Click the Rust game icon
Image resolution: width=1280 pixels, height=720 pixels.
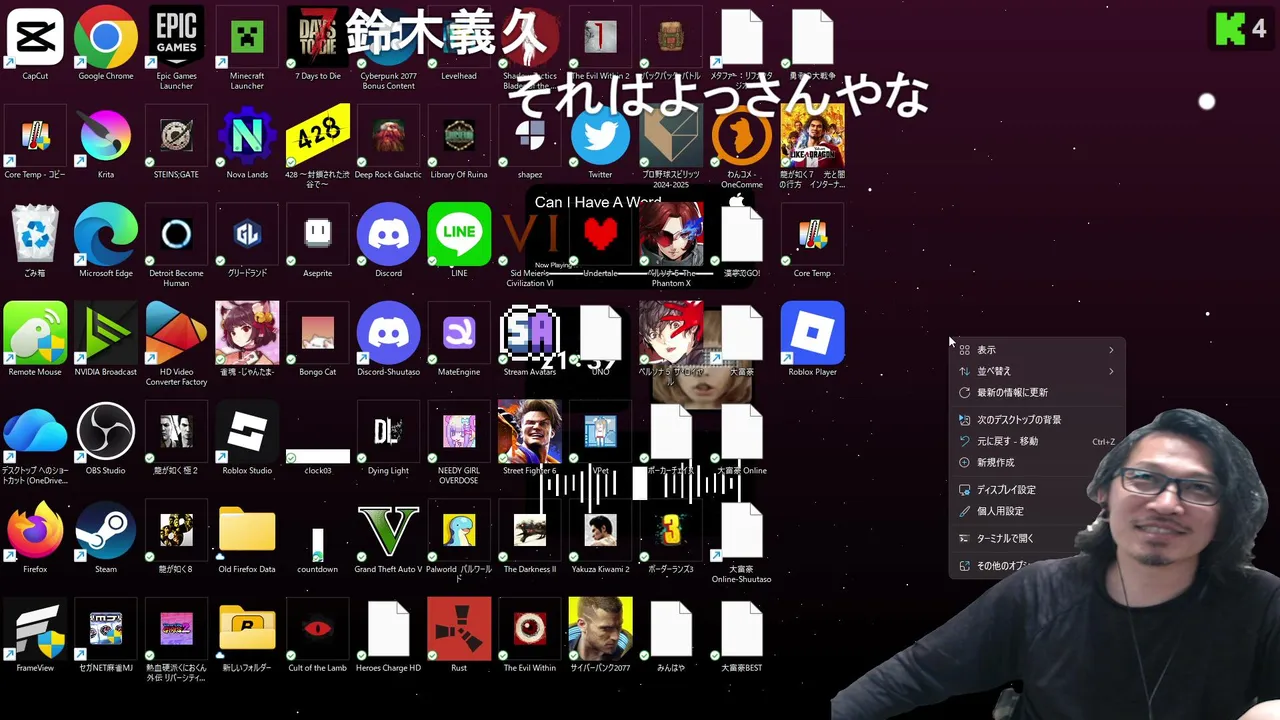(x=459, y=630)
